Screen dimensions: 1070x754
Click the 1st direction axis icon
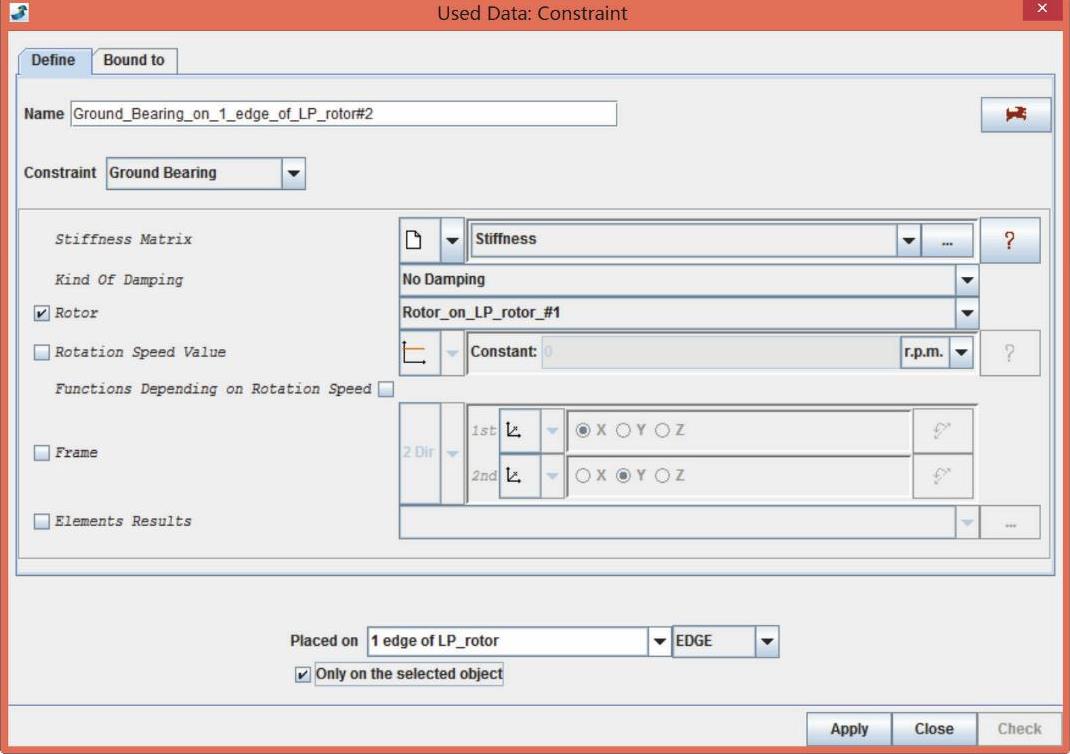point(515,430)
